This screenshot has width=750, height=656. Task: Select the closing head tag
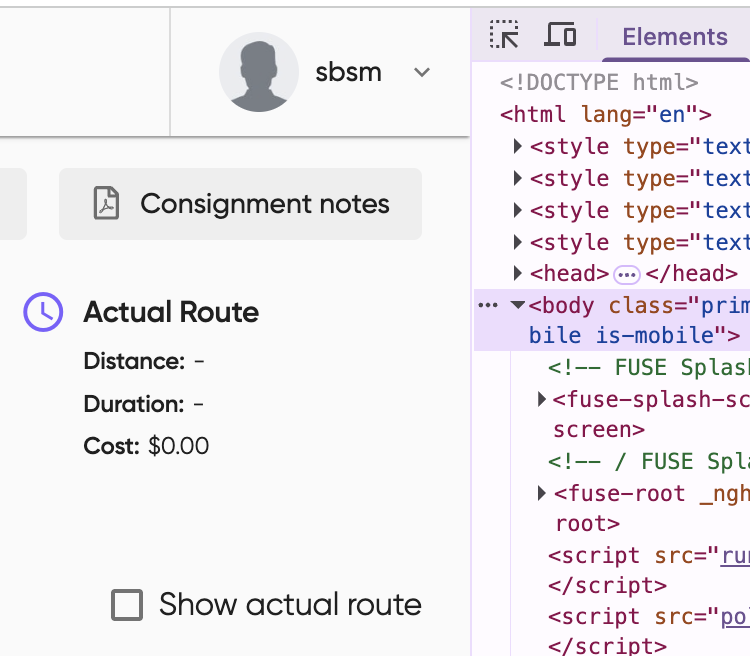692,274
